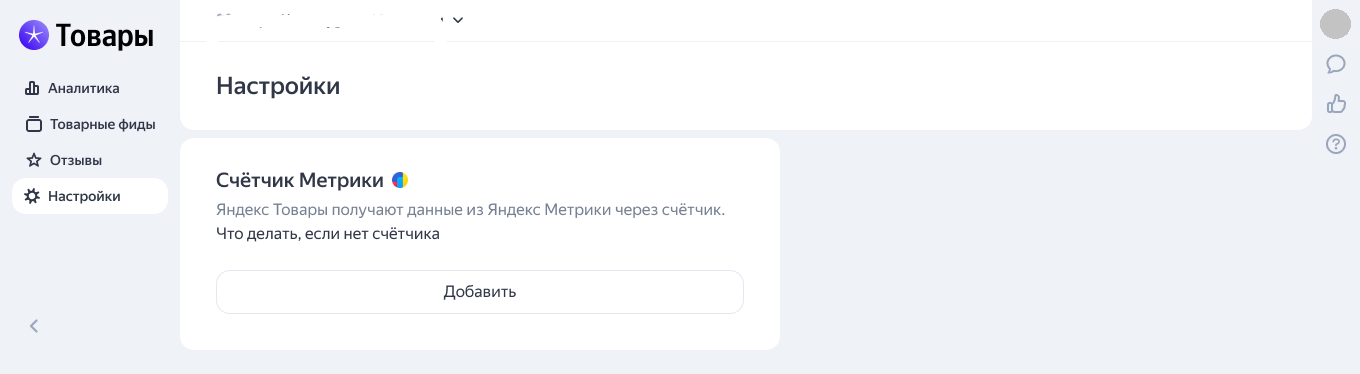Click the bar chart icon beside Аналитика
The width and height of the screenshot is (1360, 374).
pos(32,88)
